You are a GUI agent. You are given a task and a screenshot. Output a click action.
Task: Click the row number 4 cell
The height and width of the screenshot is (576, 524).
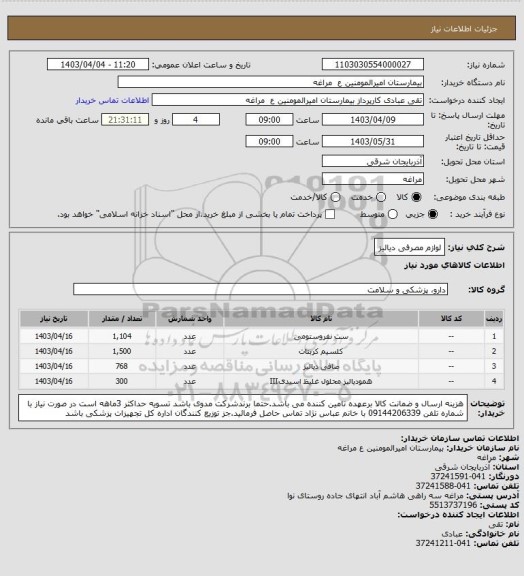[494, 381]
